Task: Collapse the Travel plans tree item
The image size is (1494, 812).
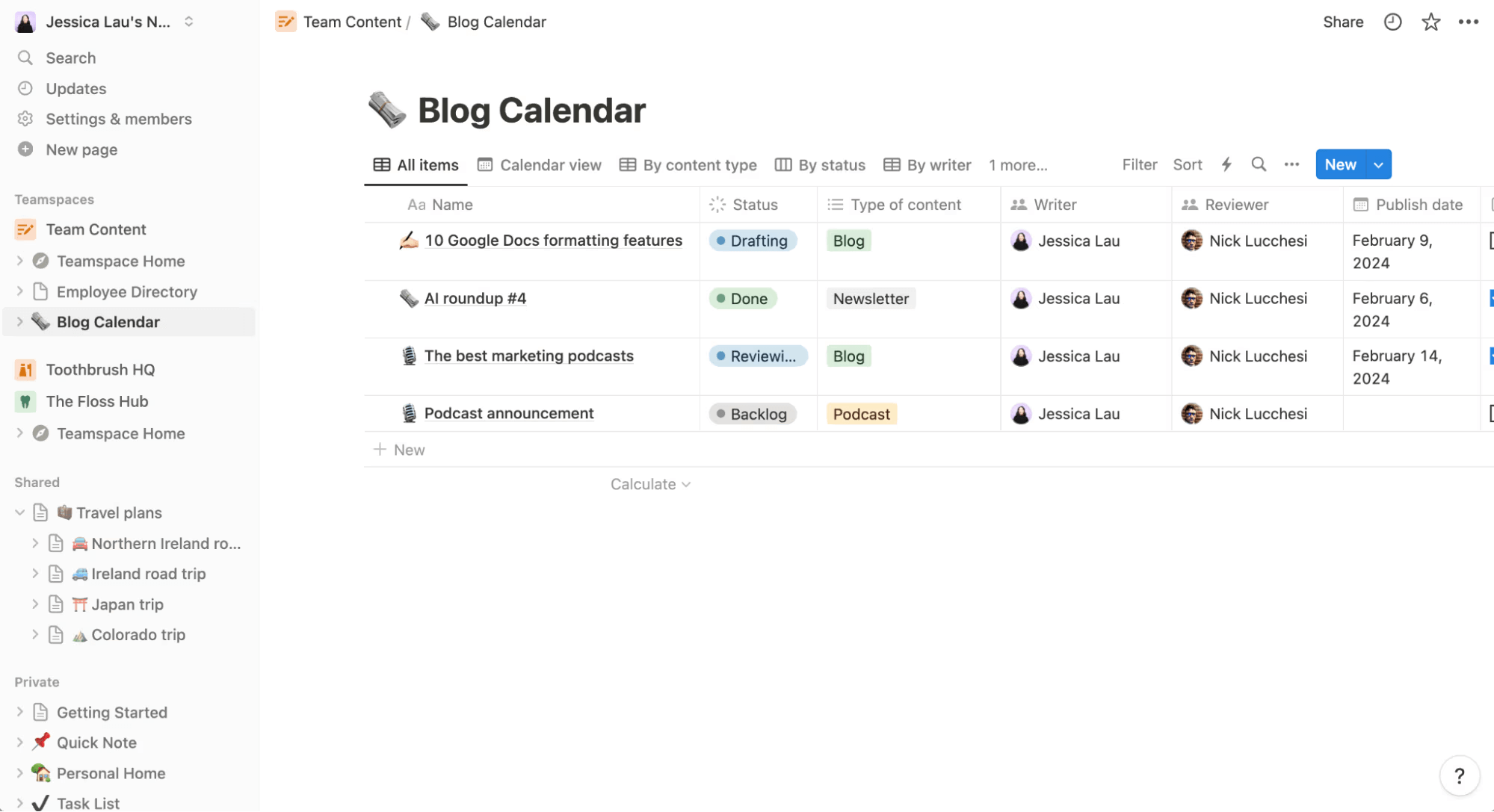Action: (x=19, y=512)
